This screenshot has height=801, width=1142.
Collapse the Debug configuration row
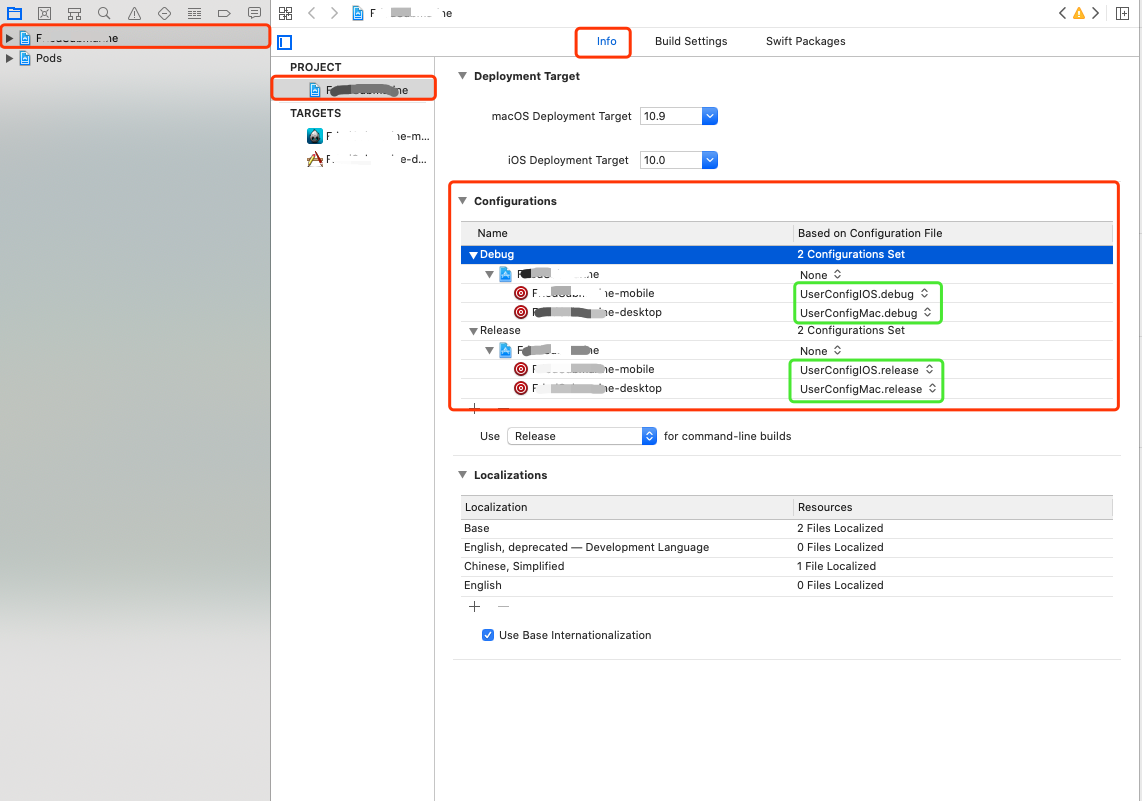[473, 255]
